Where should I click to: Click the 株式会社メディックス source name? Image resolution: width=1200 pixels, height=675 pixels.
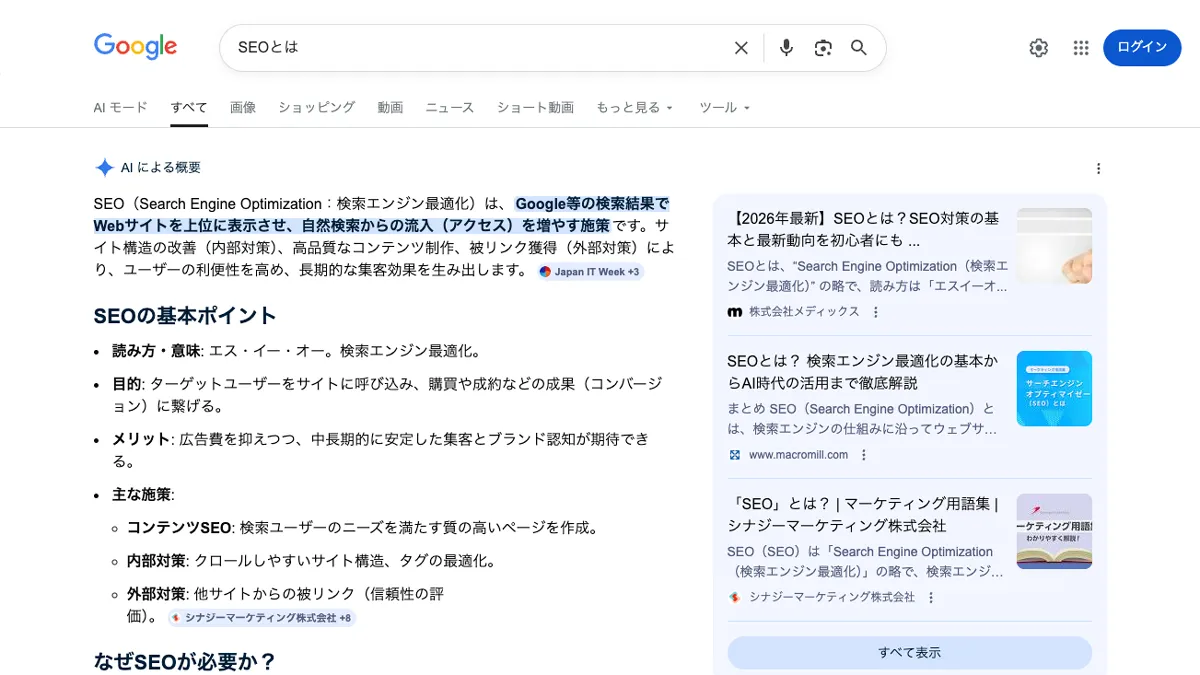tap(804, 312)
